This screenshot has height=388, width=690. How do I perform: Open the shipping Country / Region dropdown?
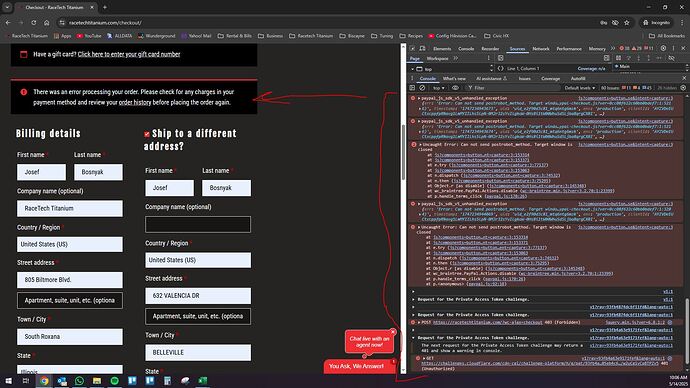198,260
